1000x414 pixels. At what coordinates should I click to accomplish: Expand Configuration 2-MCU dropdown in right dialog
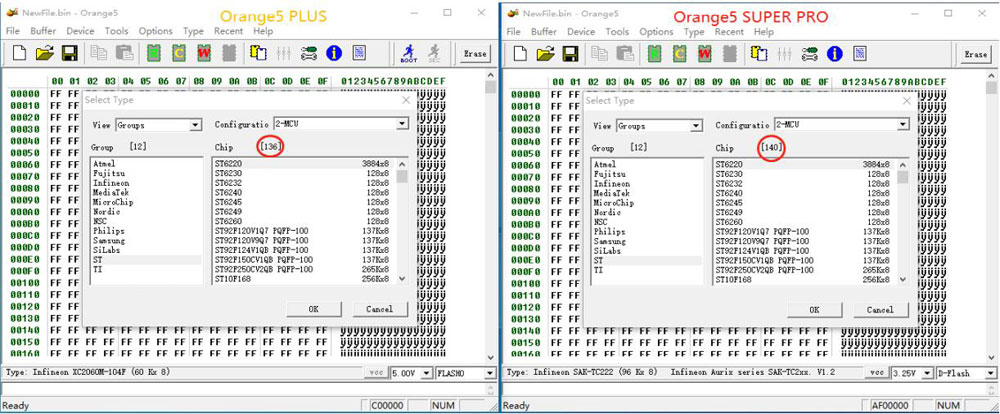902,124
